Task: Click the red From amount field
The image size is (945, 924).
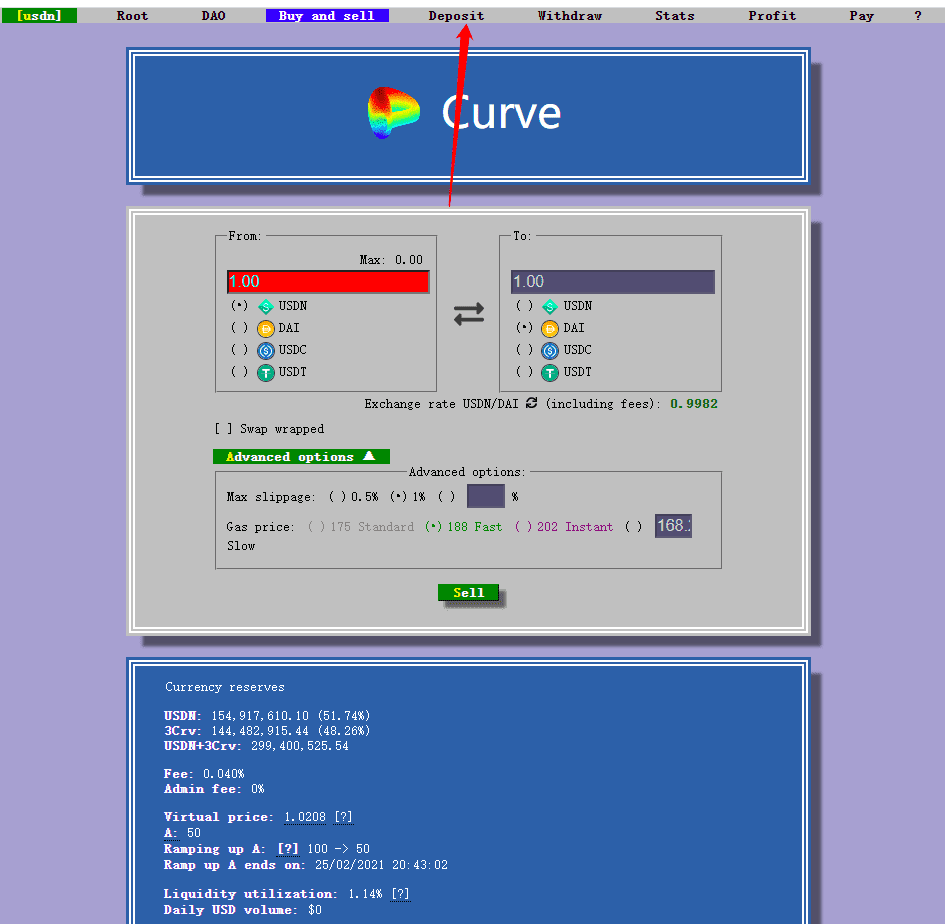Action: click(x=328, y=282)
